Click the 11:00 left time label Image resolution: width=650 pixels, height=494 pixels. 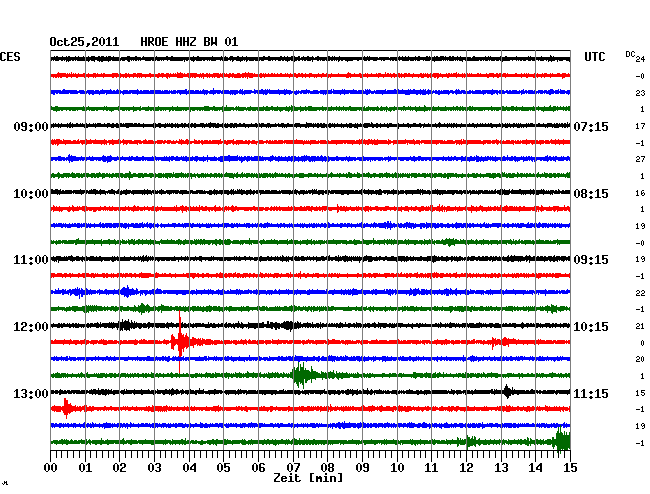(x=31, y=260)
